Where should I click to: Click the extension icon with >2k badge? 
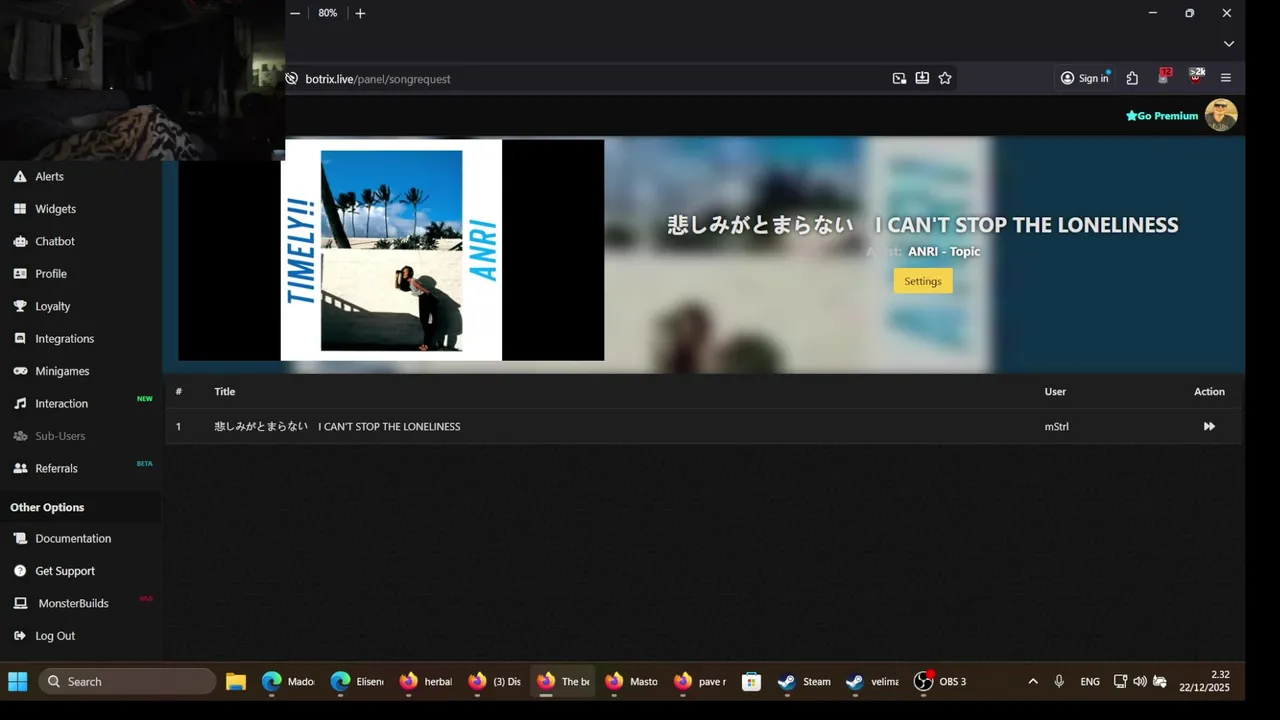click(x=1196, y=76)
